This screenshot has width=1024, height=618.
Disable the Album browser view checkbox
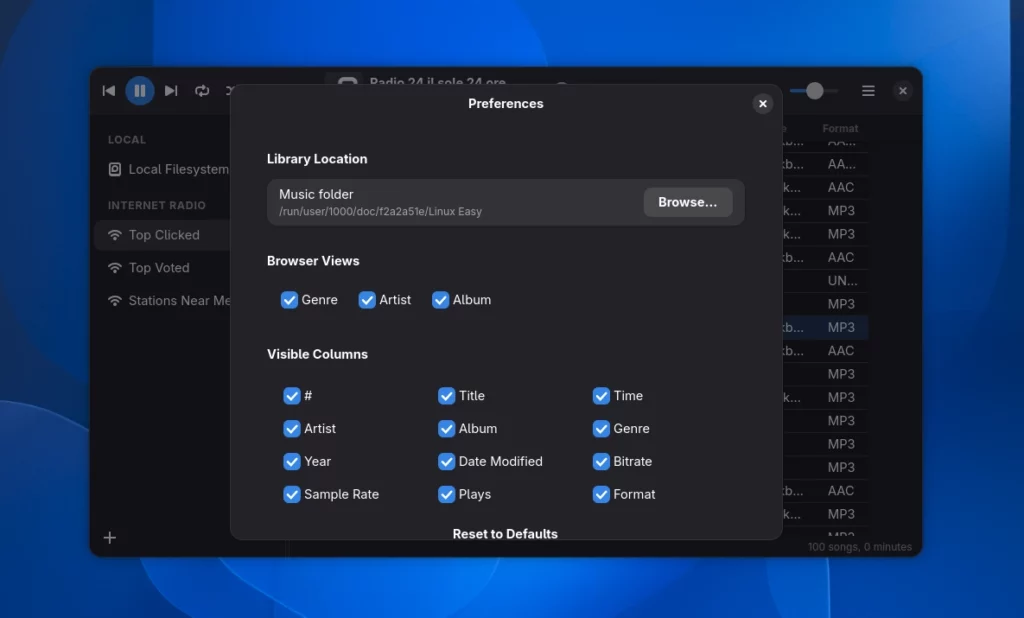pyautogui.click(x=441, y=300)
